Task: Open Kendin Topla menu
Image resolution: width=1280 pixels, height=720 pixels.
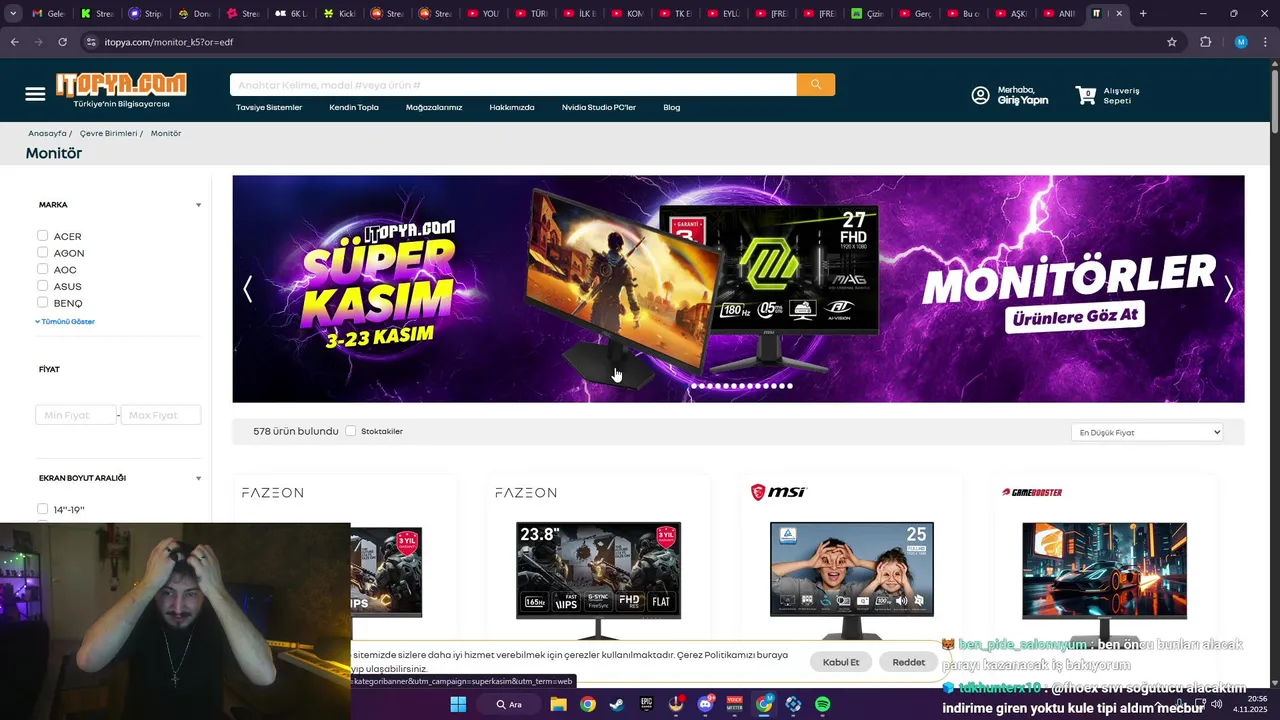Action: click(354, 107)
